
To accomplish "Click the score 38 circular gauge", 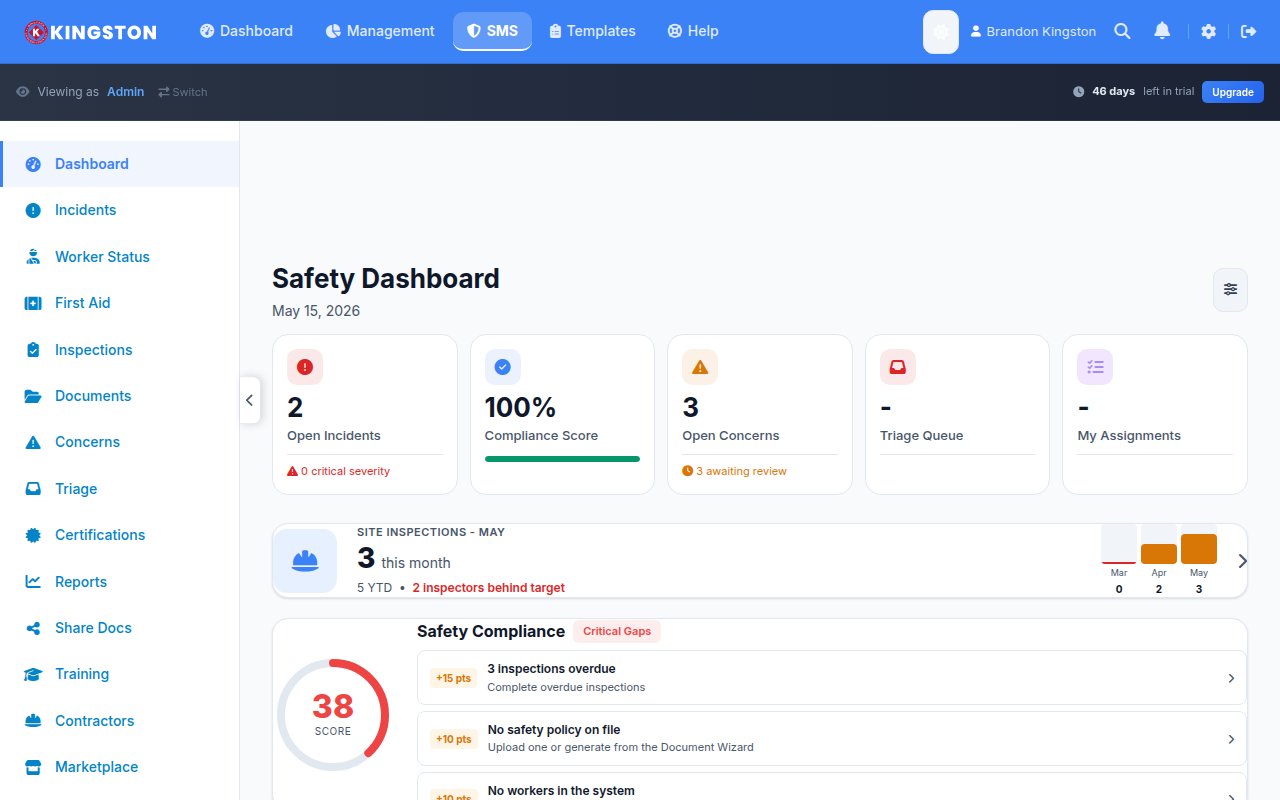I will (333, 714).
